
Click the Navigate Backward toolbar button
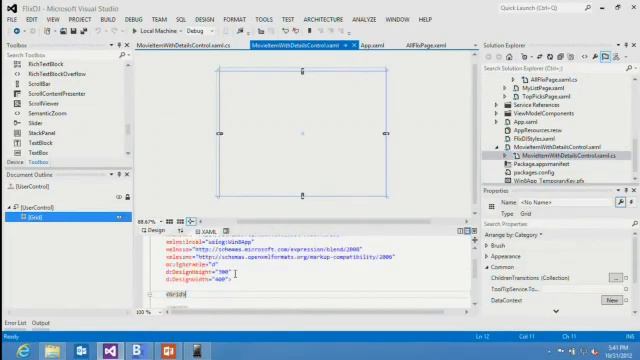[x=16, y=31]
